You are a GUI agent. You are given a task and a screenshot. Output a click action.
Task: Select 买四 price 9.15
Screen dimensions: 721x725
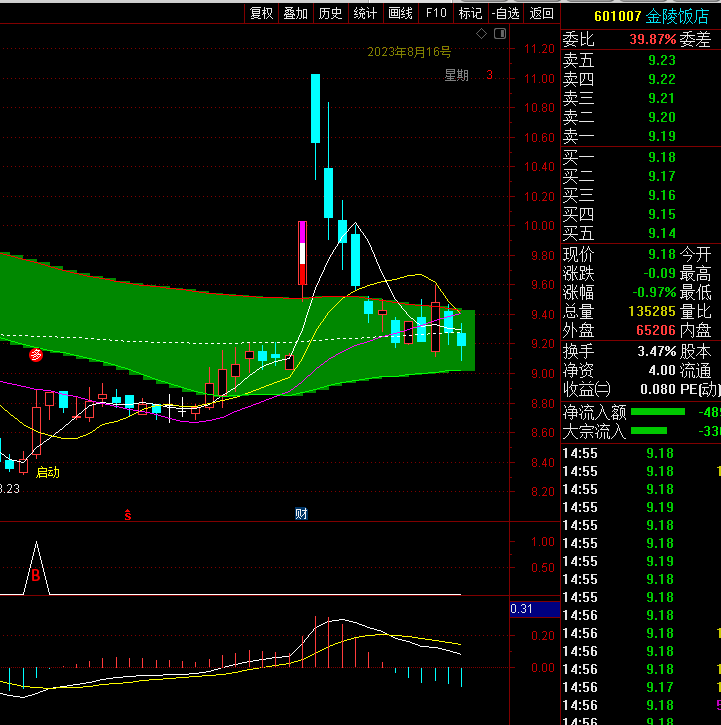(661, 214)
